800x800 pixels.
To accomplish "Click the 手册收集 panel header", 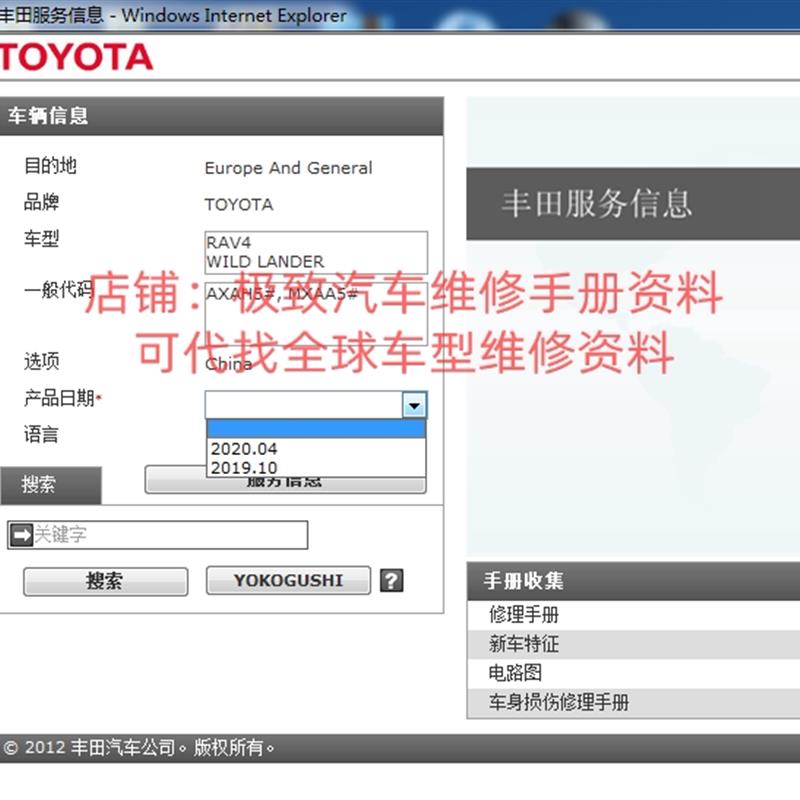I will [633, 581].
